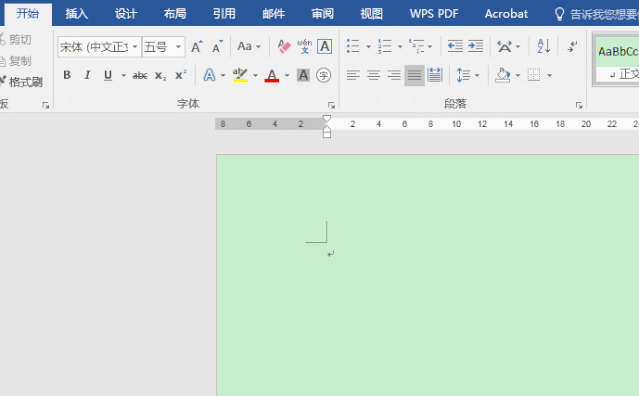Click 格式刷 format painter
This screenshot has width=639, height=396.
[x=21, y=82]
